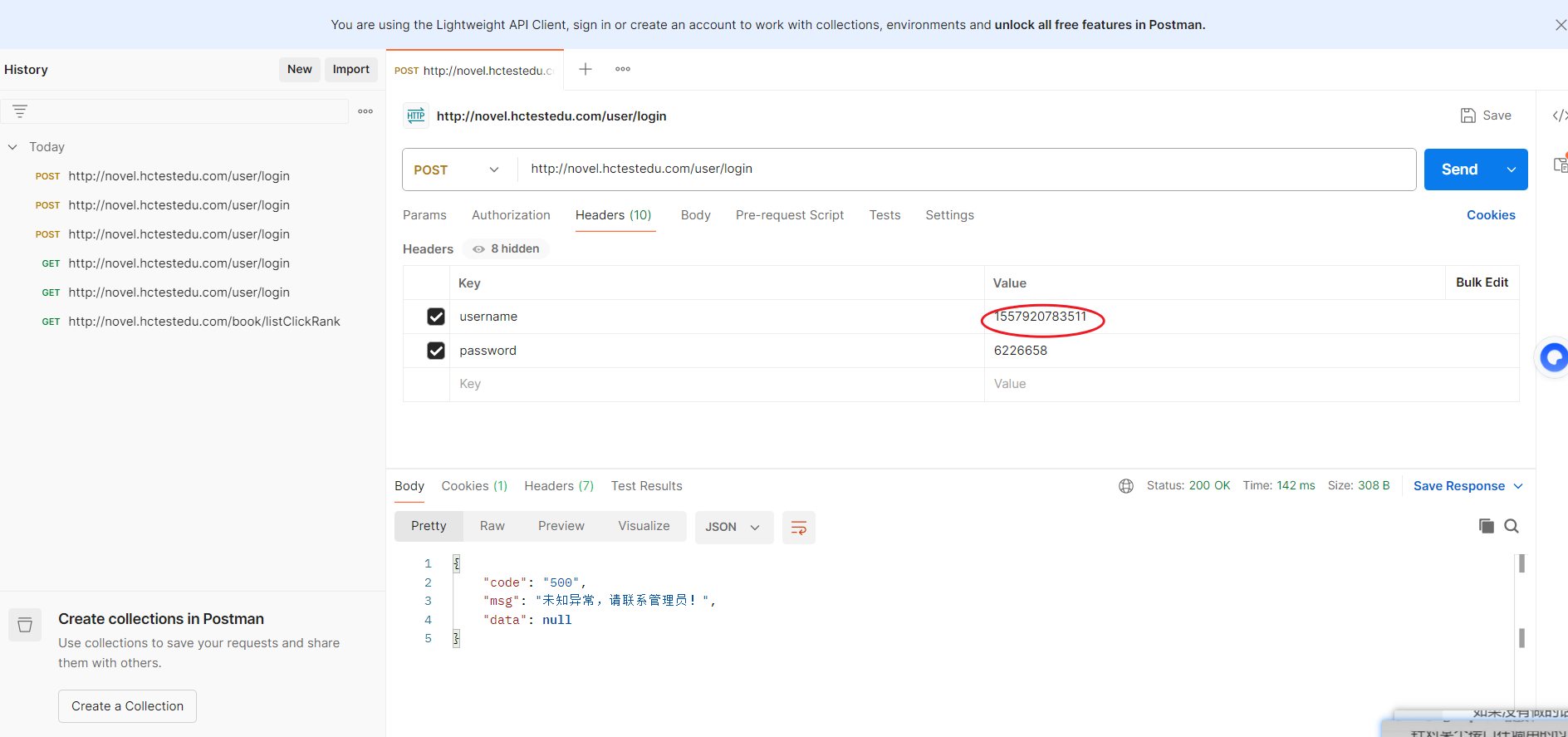Image resolution: width=1568 pixels, height=737 pixels.
Task: Open history options three-dot menu
Action: pos(365,111)
